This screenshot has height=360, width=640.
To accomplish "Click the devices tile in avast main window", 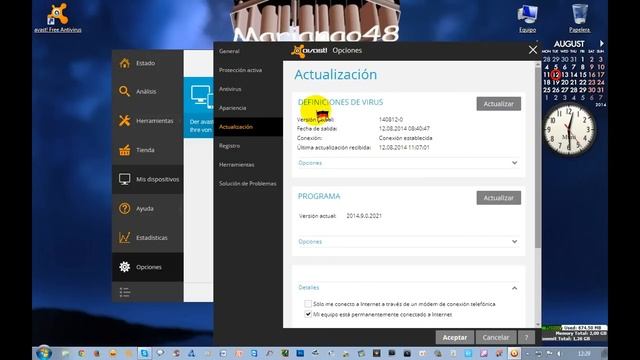I will pos(199,108).
